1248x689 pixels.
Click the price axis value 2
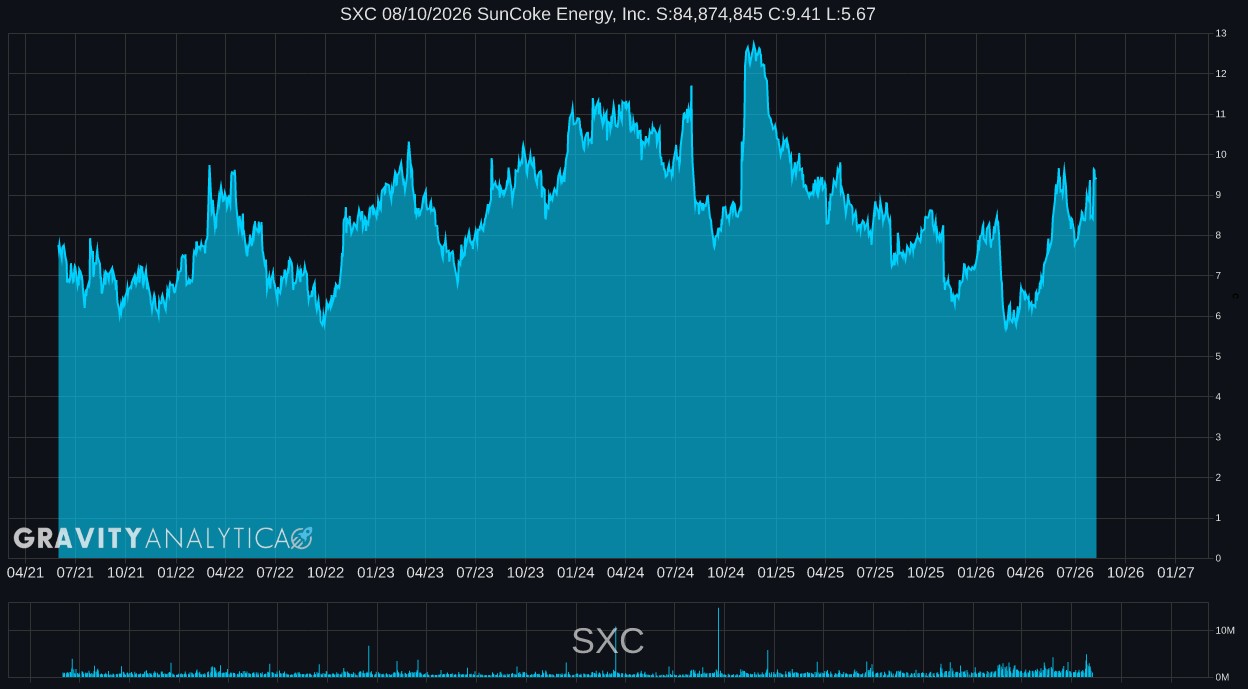point(1218,478)
